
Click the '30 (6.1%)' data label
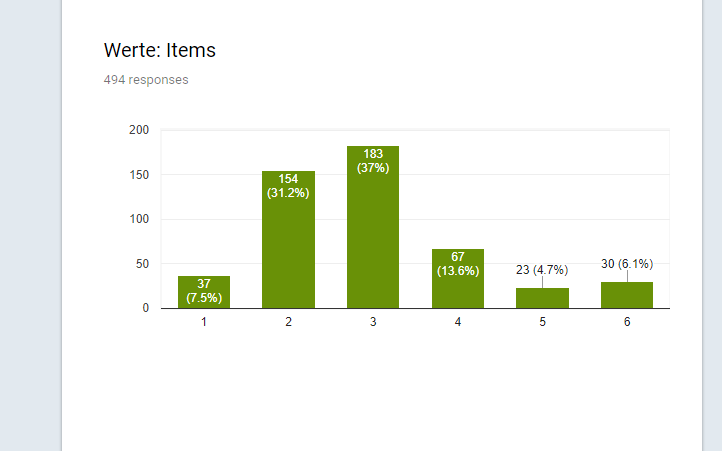pos(627,264)
